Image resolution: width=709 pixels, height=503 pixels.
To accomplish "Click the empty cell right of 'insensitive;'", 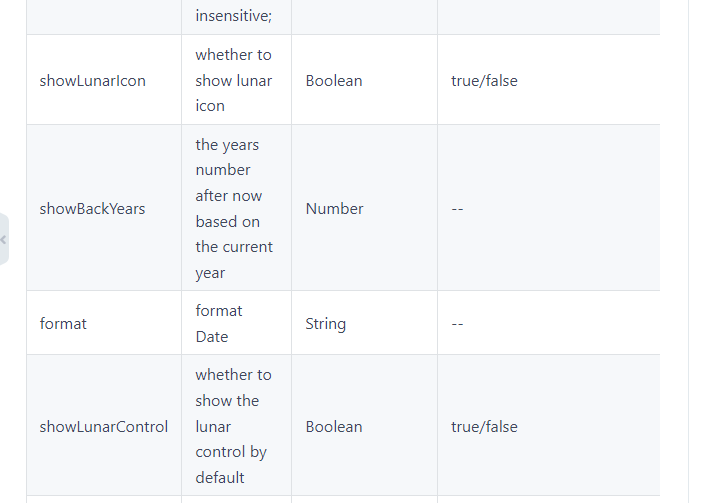I will point(364,16).
